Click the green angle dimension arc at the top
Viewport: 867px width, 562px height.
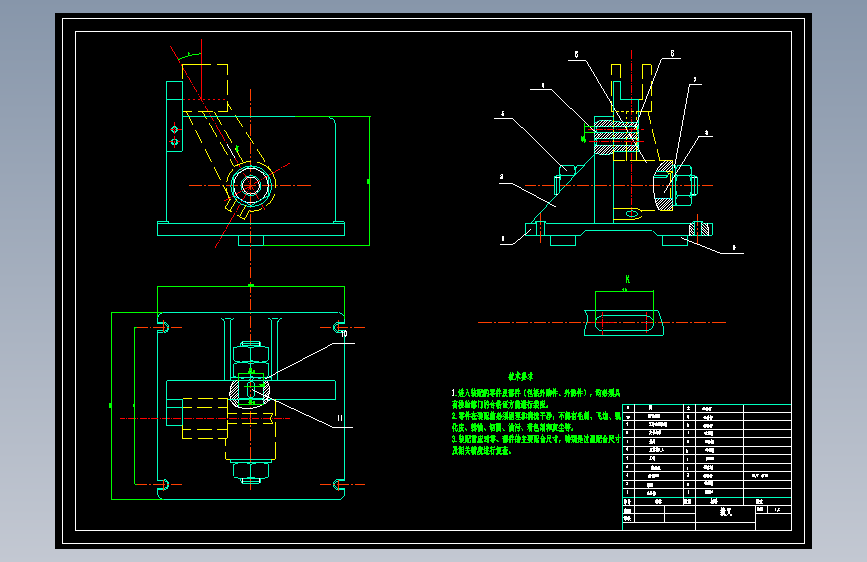190,55
